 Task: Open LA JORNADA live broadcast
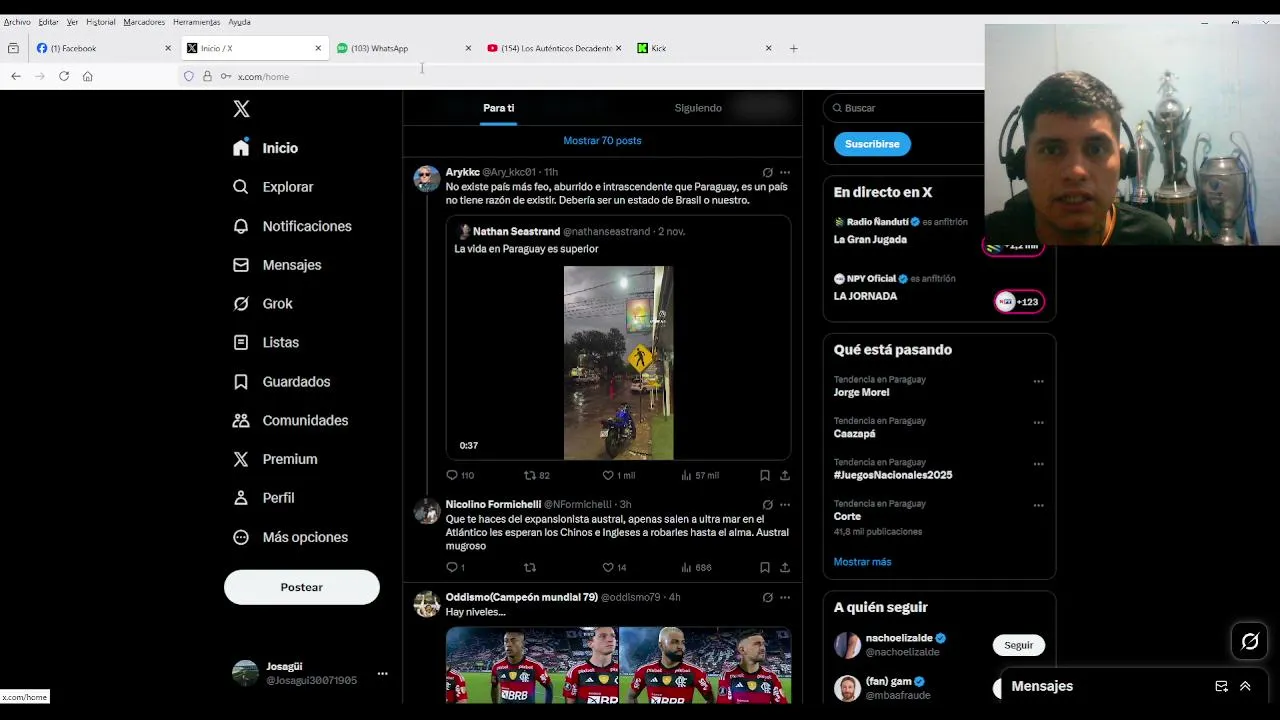865,297
